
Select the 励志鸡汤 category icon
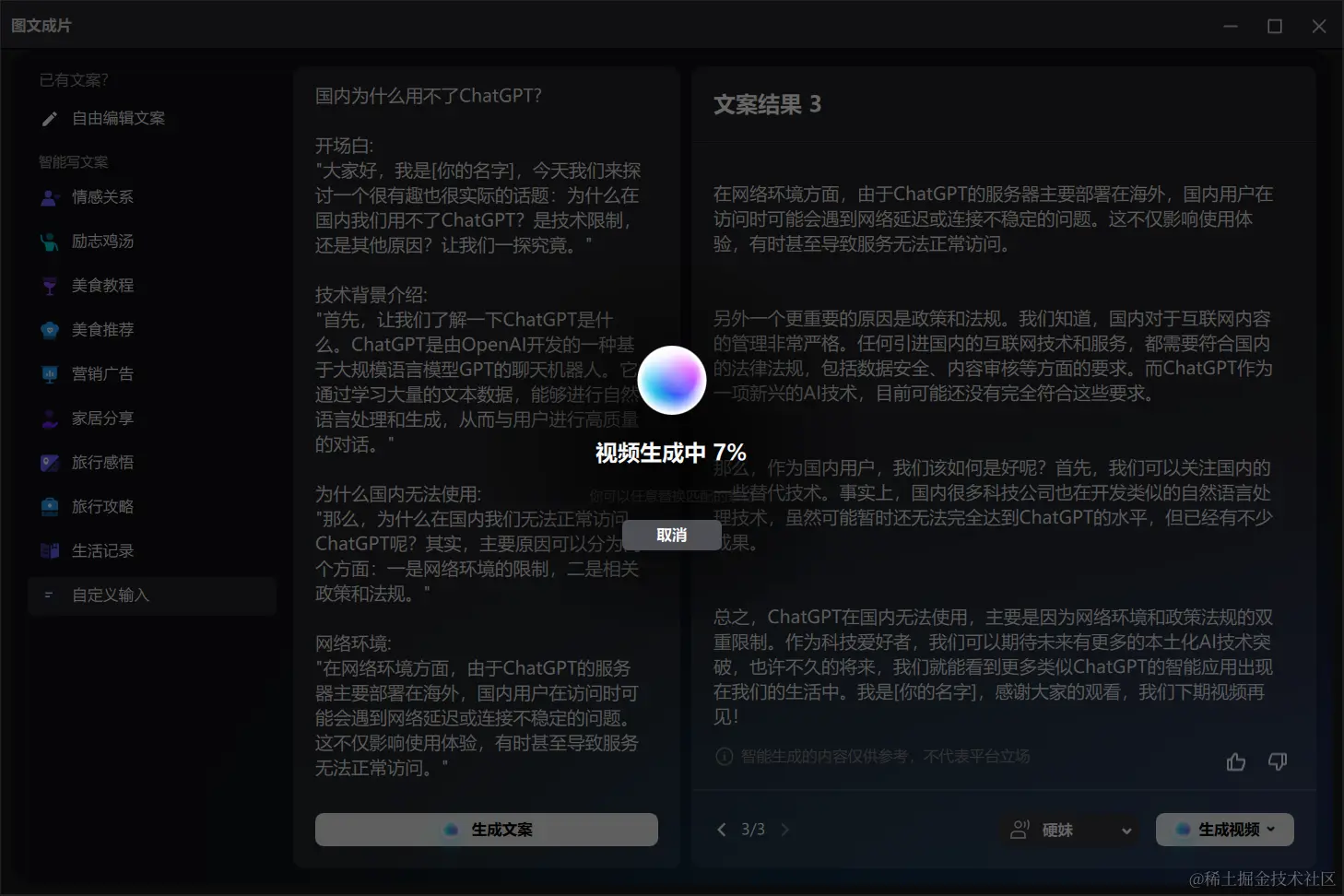(49, 241)
